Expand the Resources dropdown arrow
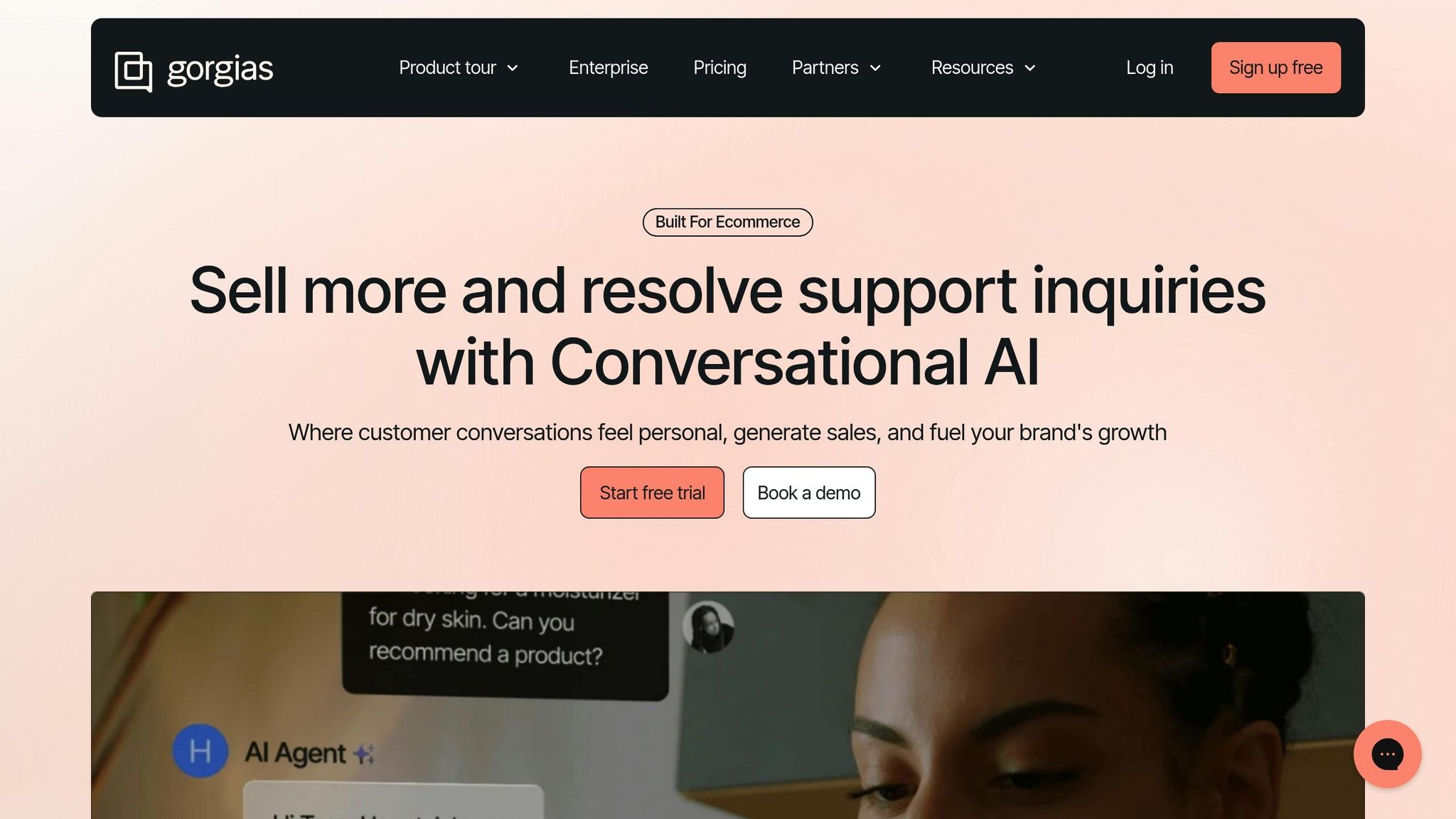Viewport: 1456px width, 819px height. [1029, 68]
